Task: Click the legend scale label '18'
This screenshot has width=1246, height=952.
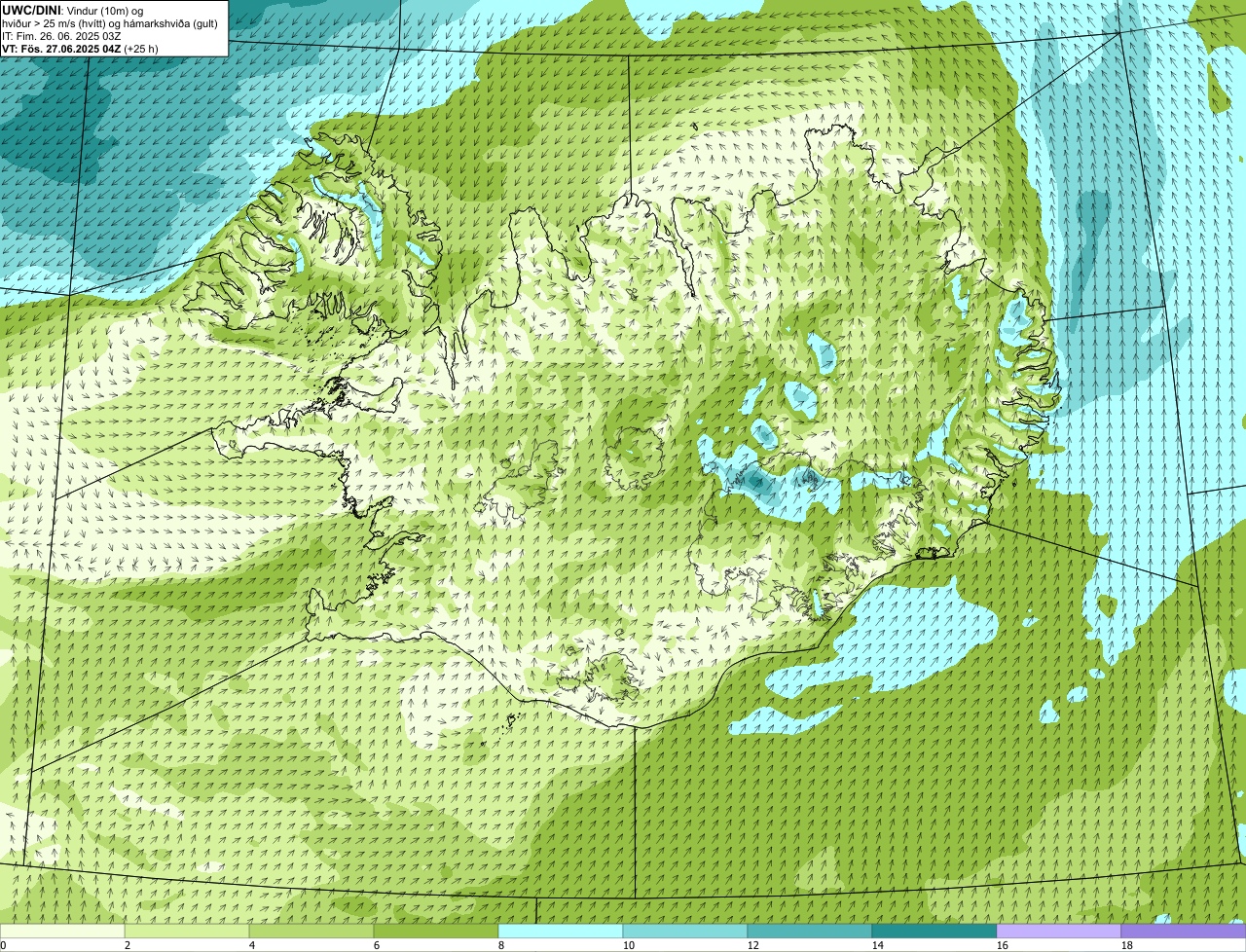Action: tap(1127, 945)
